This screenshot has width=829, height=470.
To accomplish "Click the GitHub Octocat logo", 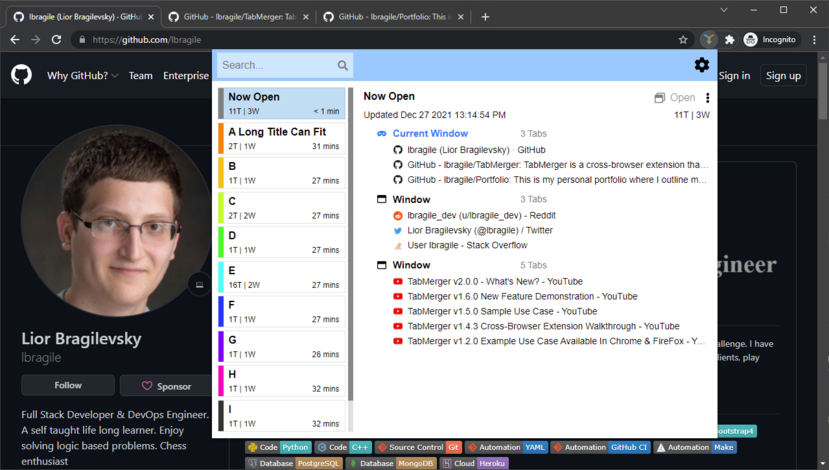I will point(22,75).
